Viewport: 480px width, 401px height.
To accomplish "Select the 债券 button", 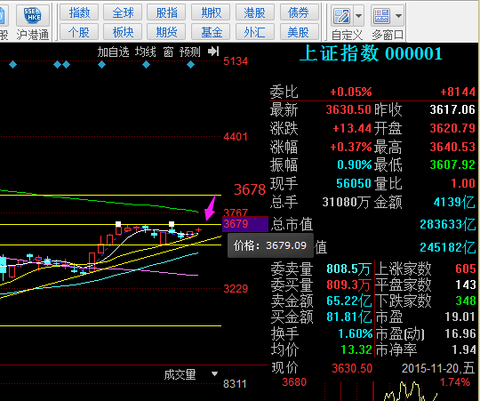I will [299, 13].
